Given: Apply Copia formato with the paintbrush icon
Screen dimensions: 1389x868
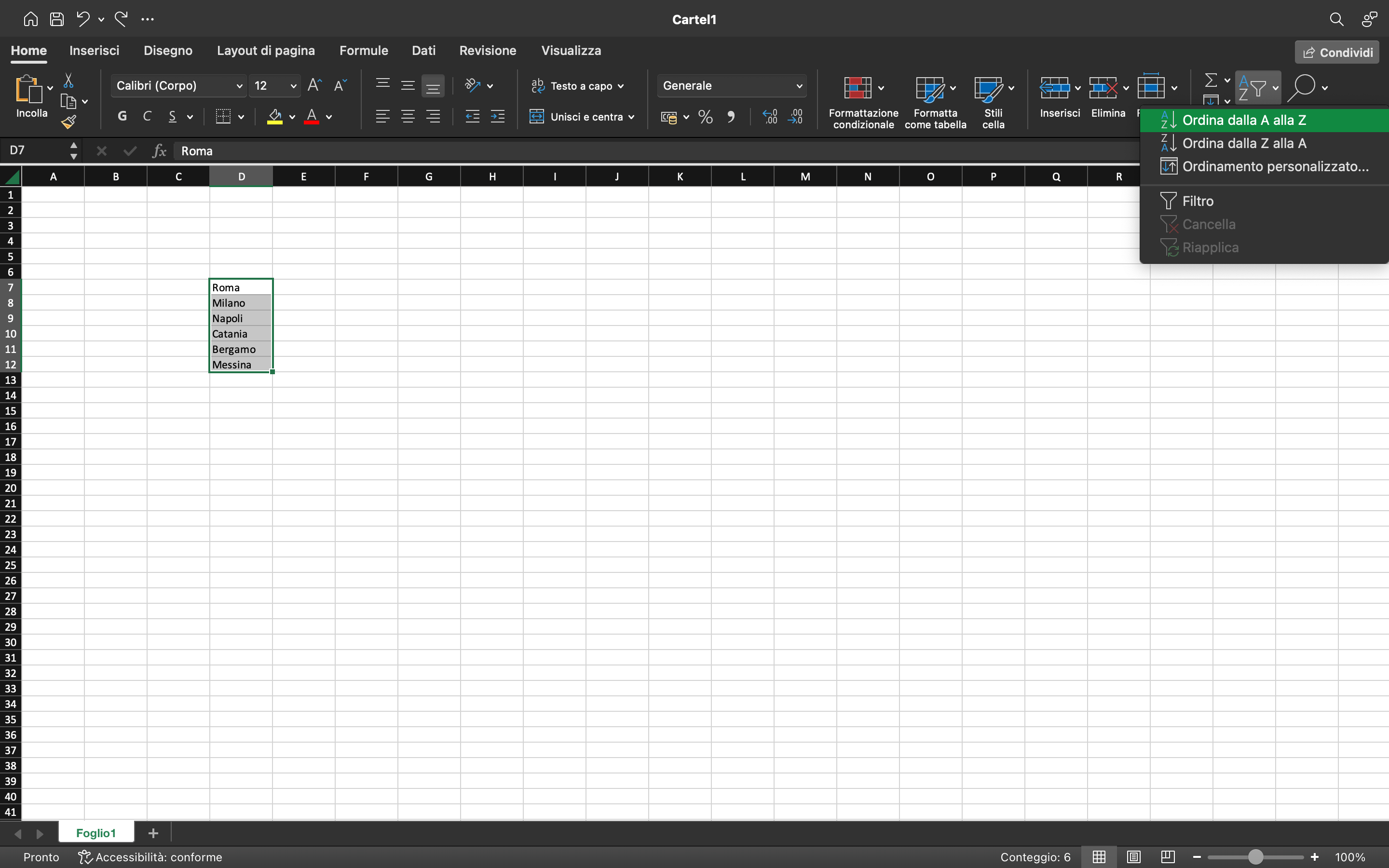Looking at the screenshot, I should click(68, 121).
